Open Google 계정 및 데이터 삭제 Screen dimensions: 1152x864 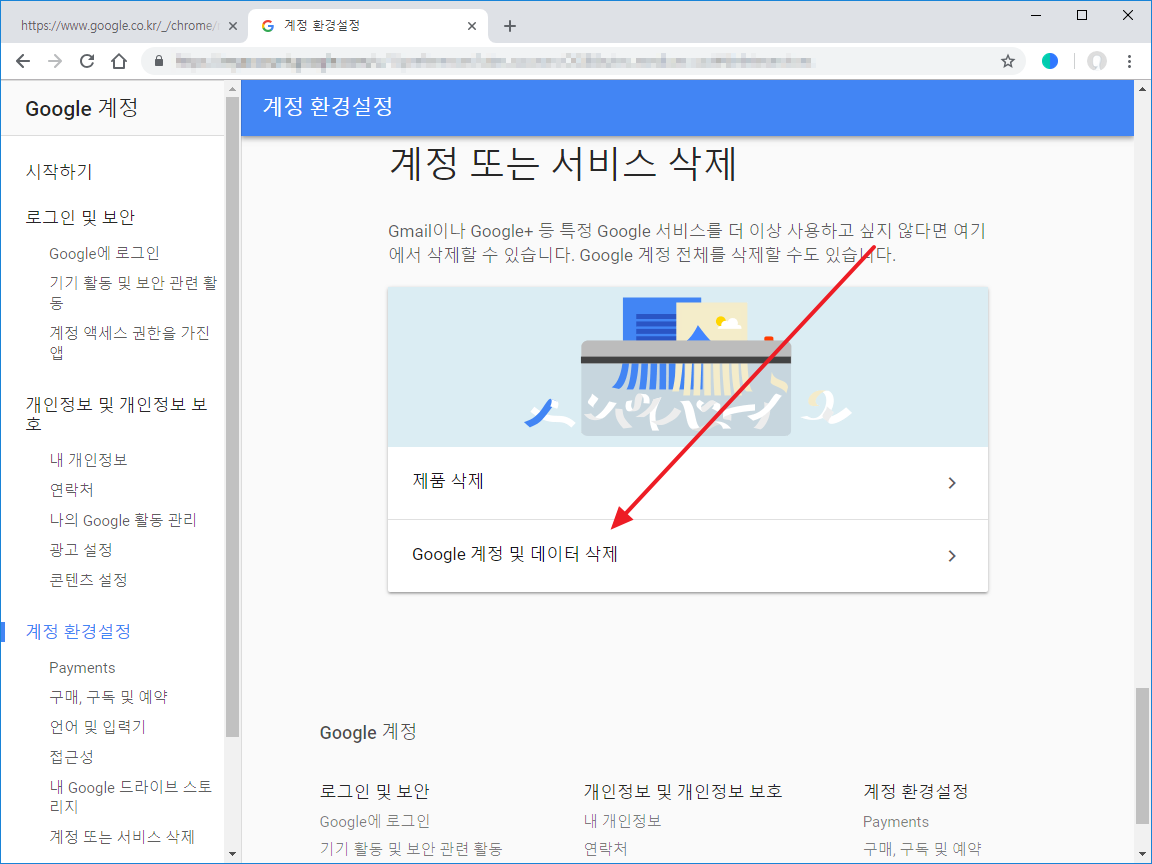pyautogui.click(x=688, y=555)
